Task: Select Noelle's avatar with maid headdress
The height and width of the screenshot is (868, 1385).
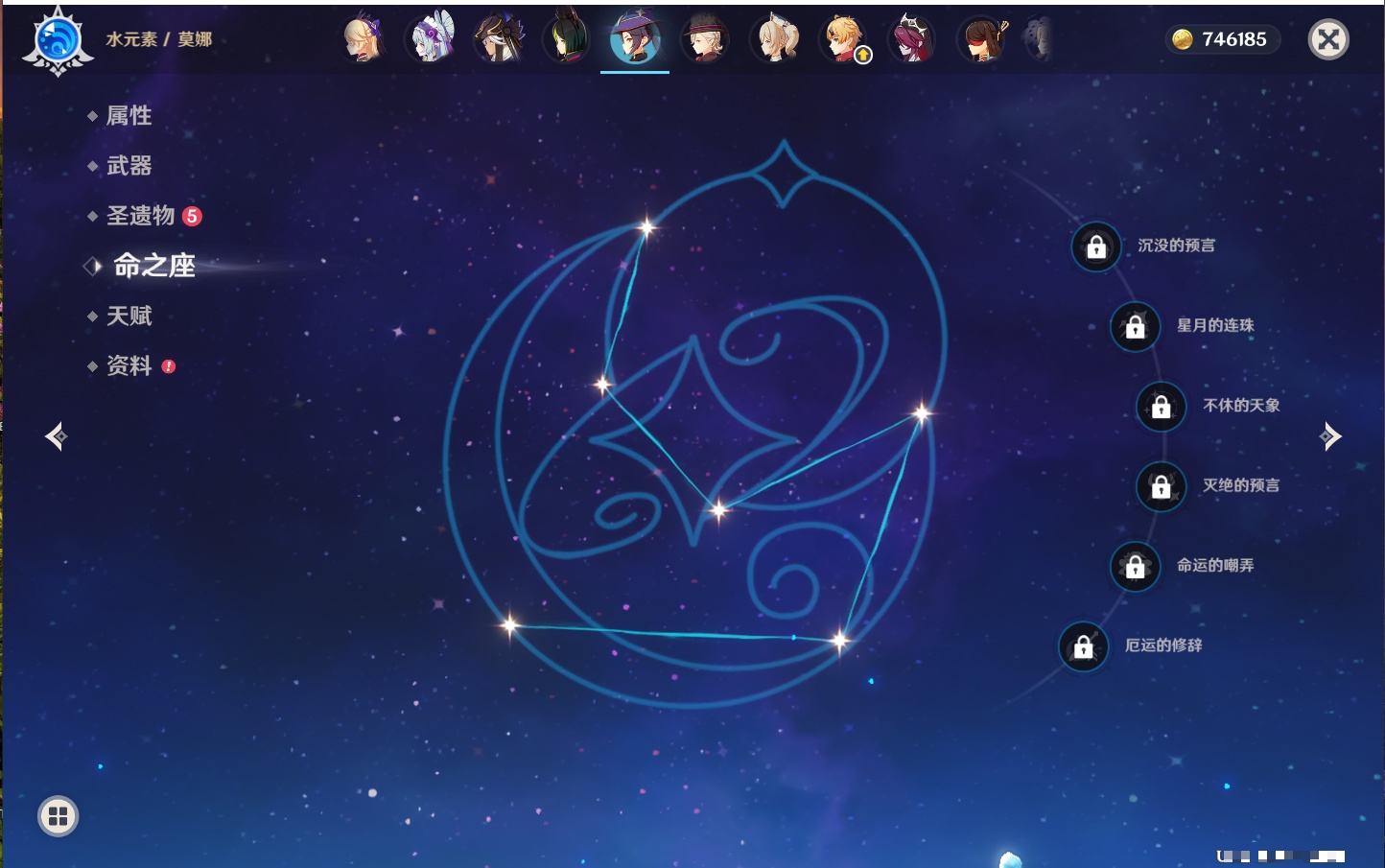Action: coord(432,39)
